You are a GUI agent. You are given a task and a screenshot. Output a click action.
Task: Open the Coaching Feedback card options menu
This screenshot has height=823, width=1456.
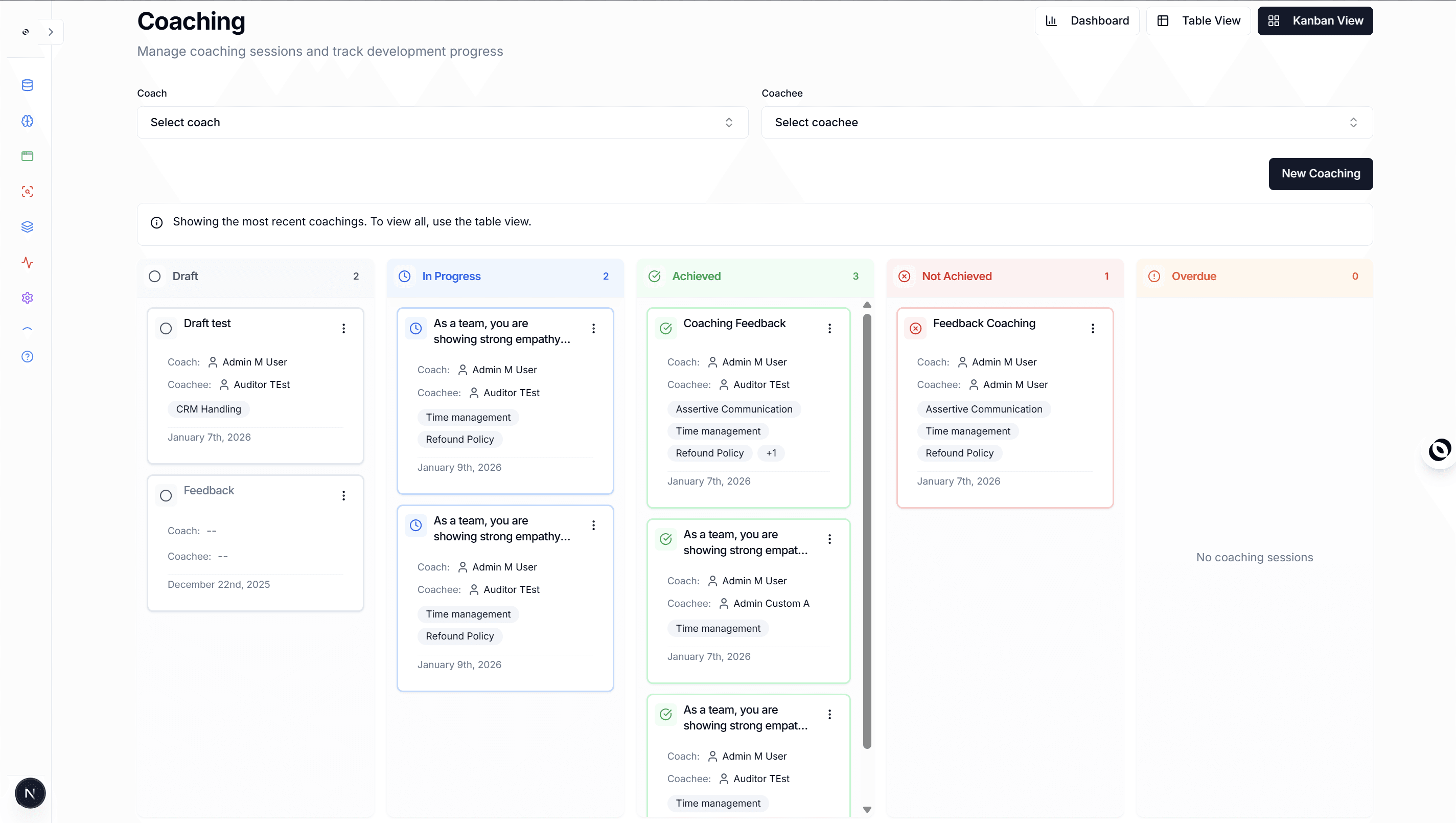click(830, 328)
